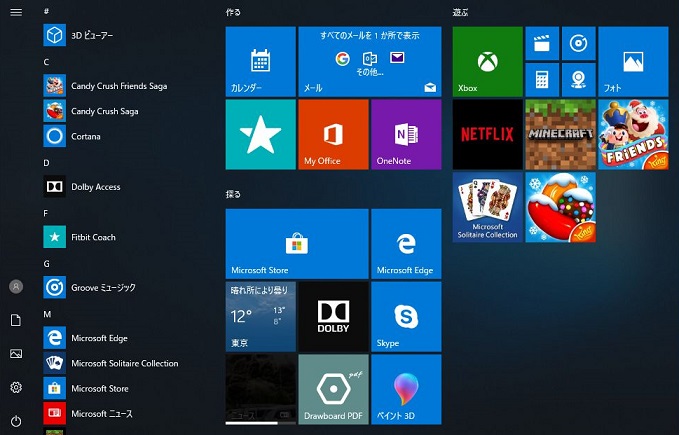This screenshot has width=679, height=435.
Task: Open the Drawboard PDF tile
Action: 333,388
